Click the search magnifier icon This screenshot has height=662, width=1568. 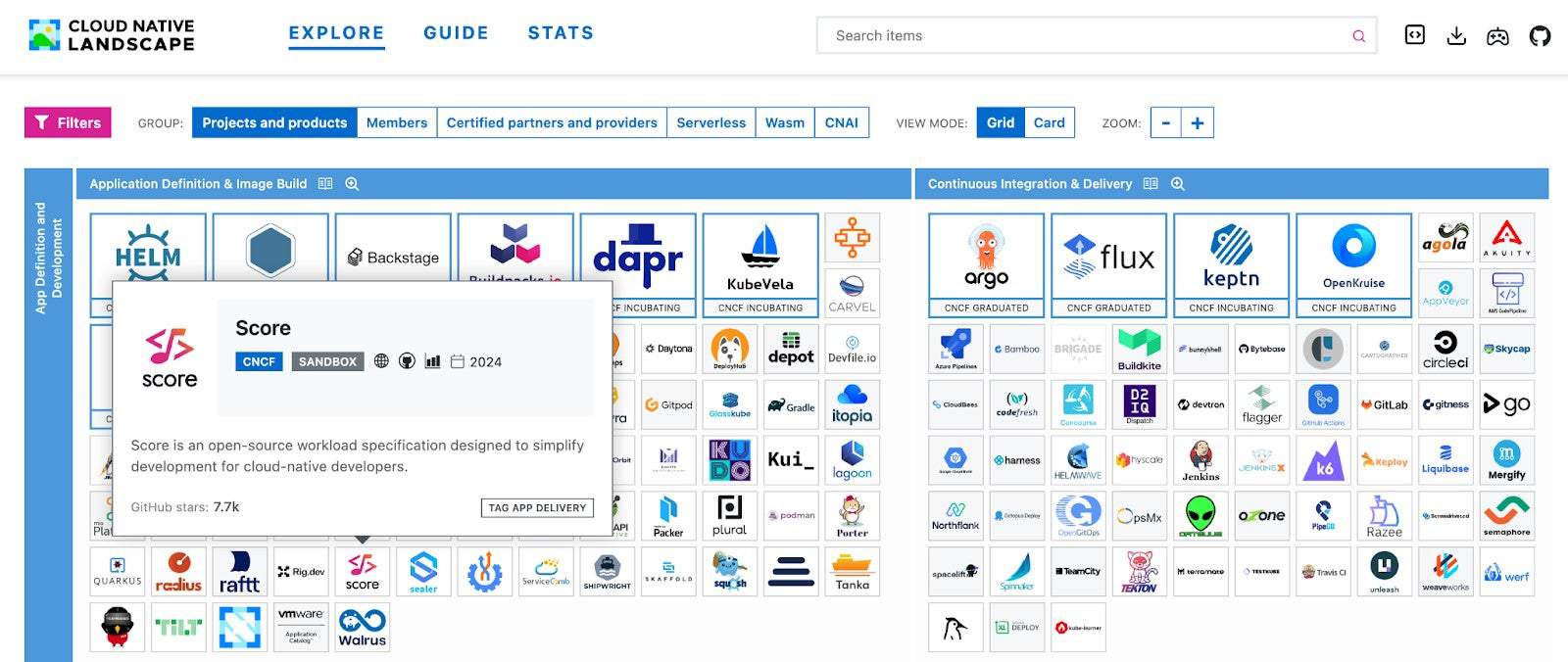point(1358,36)
